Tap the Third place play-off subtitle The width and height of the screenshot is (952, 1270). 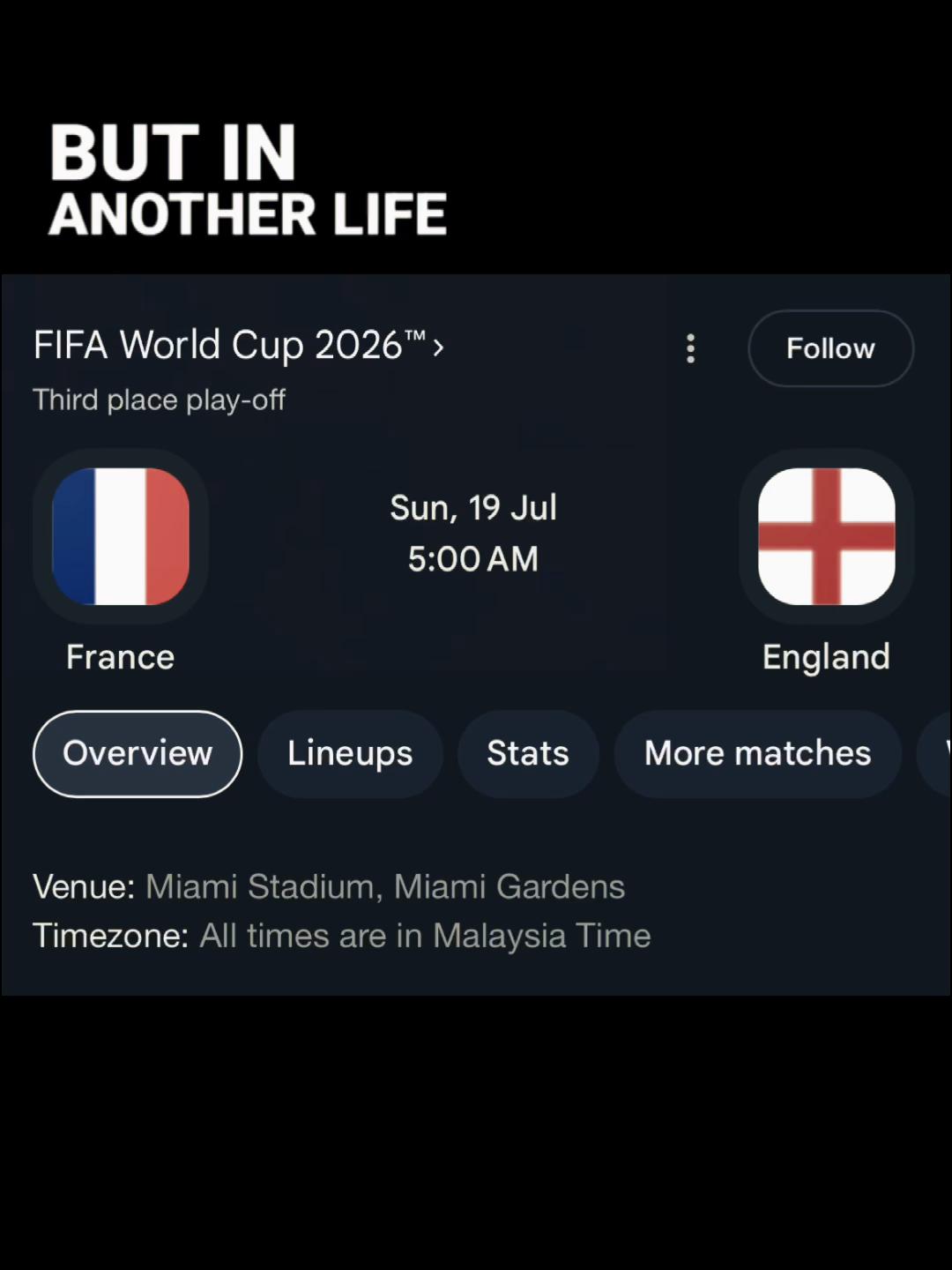tap(159, 400)
